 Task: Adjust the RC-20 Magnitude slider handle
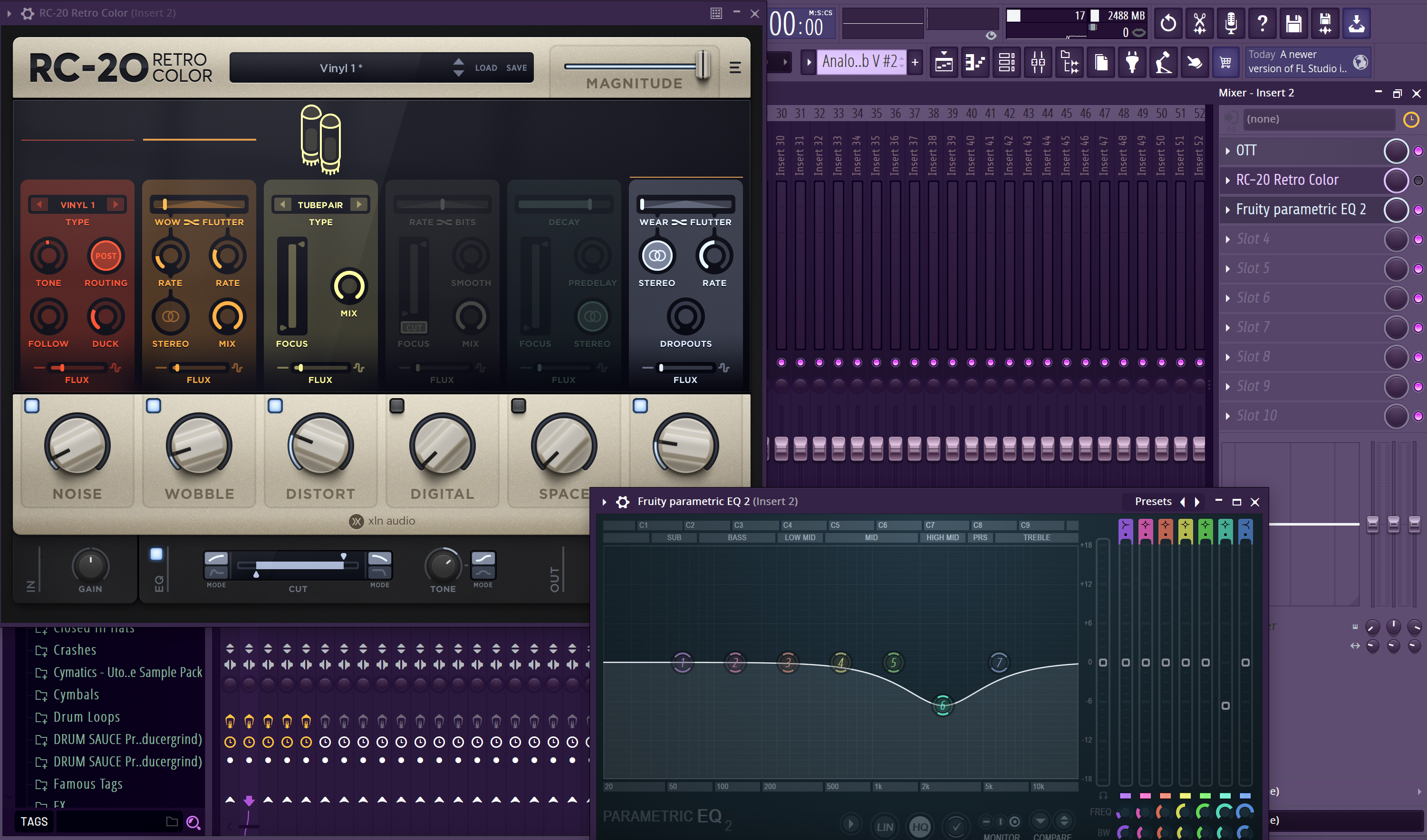pyautogui.click(x=703, y=66)
